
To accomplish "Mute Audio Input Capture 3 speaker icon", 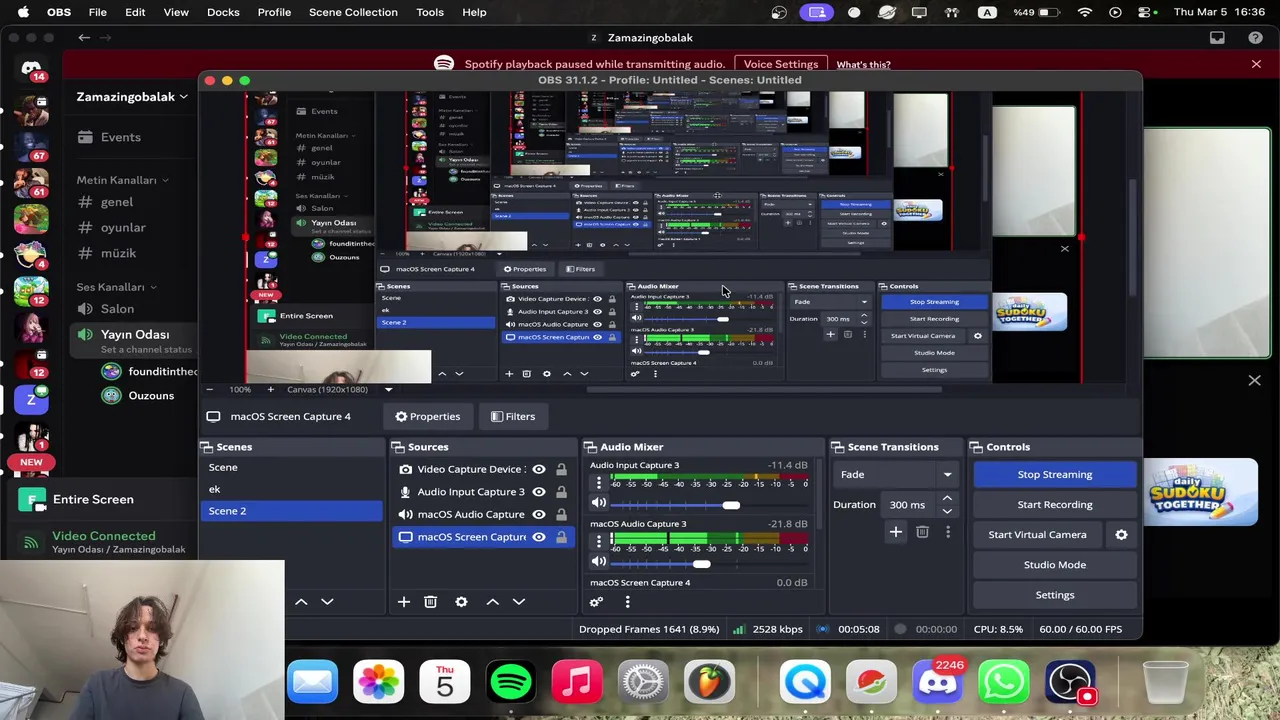I will pyautogui.click(x=598, y=504).
